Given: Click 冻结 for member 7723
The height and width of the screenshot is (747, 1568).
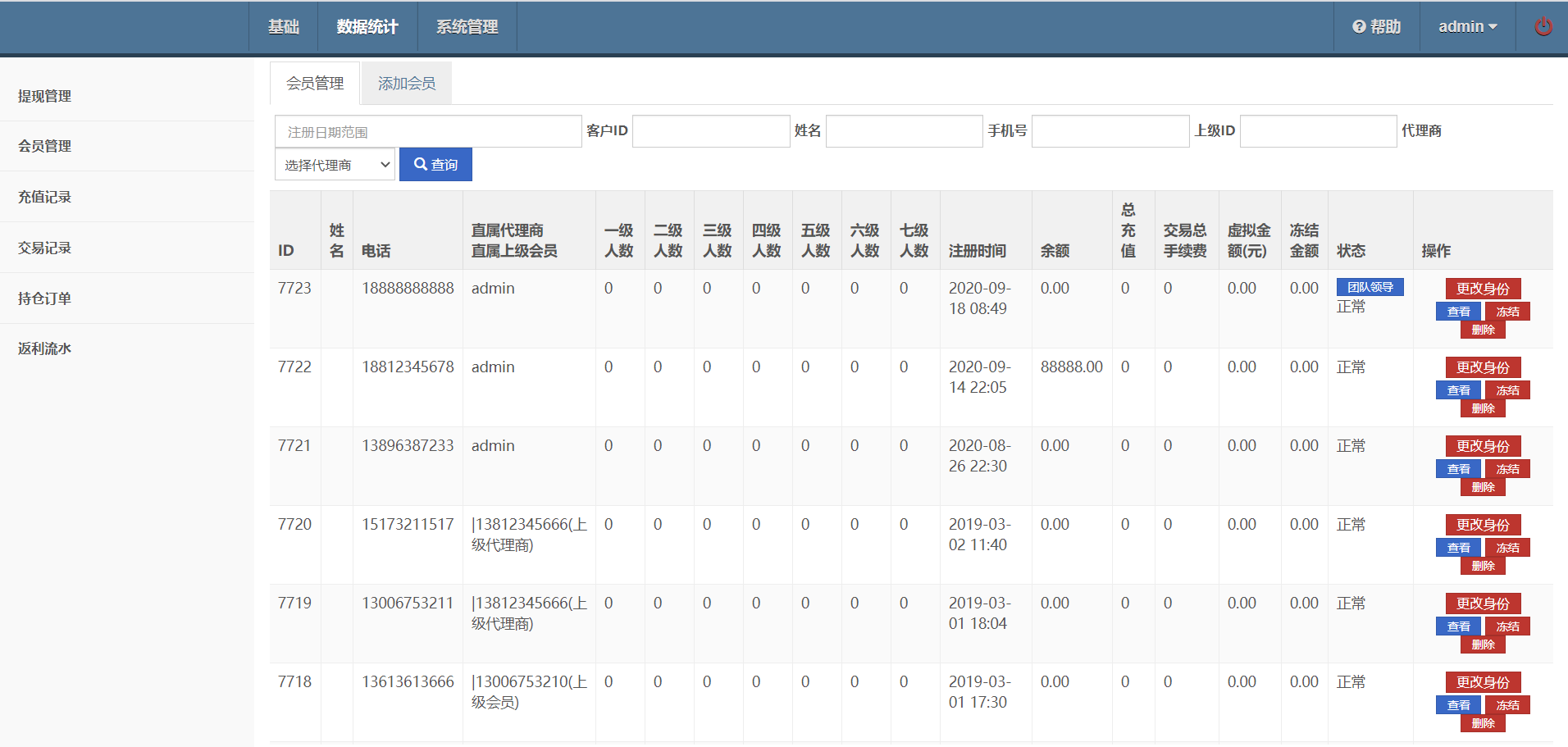Looking at the screenshot, I should pos(1507,312).
